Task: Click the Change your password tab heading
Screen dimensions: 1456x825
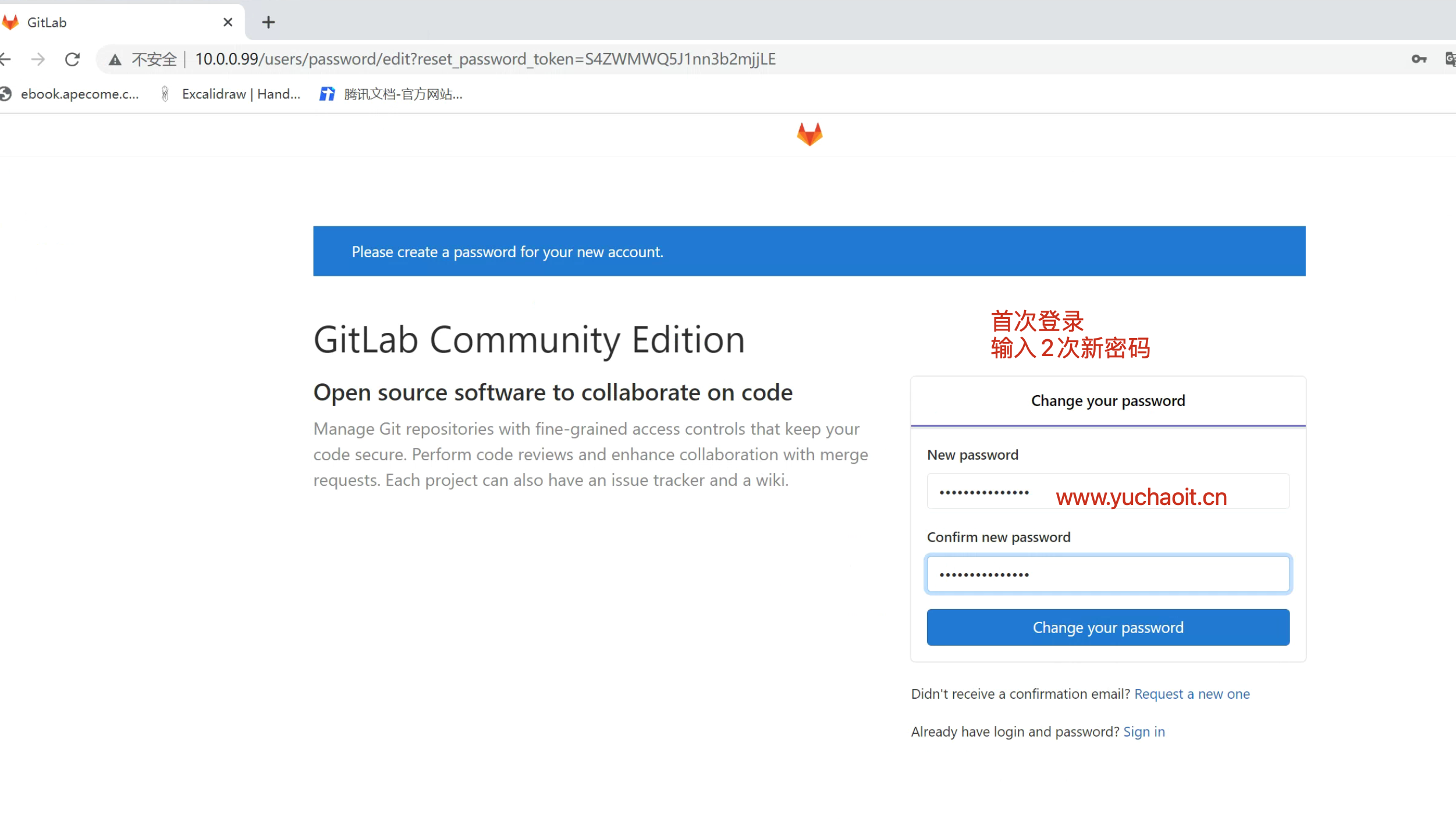Action: point(1107,401)
